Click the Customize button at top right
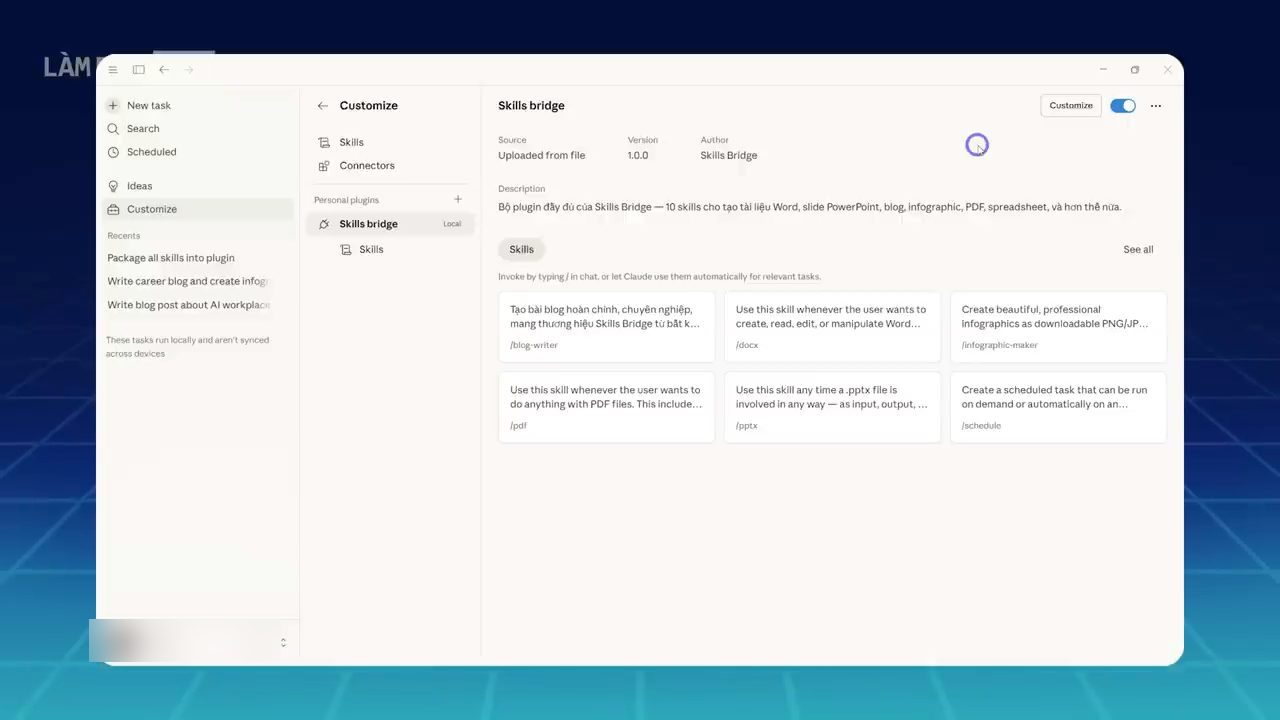Screen dimensions: 1280x720 (x=1071, y=105)
